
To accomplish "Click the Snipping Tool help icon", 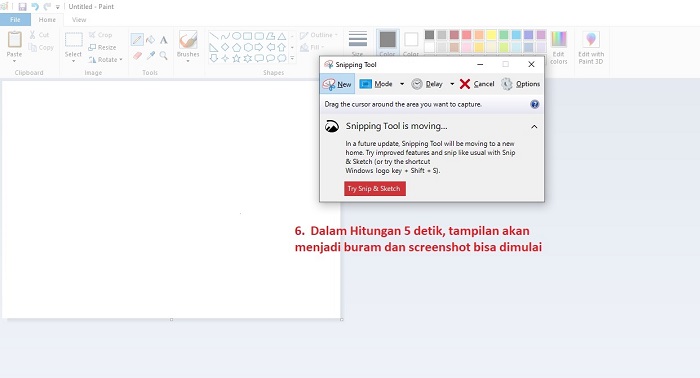I will 534,104.
